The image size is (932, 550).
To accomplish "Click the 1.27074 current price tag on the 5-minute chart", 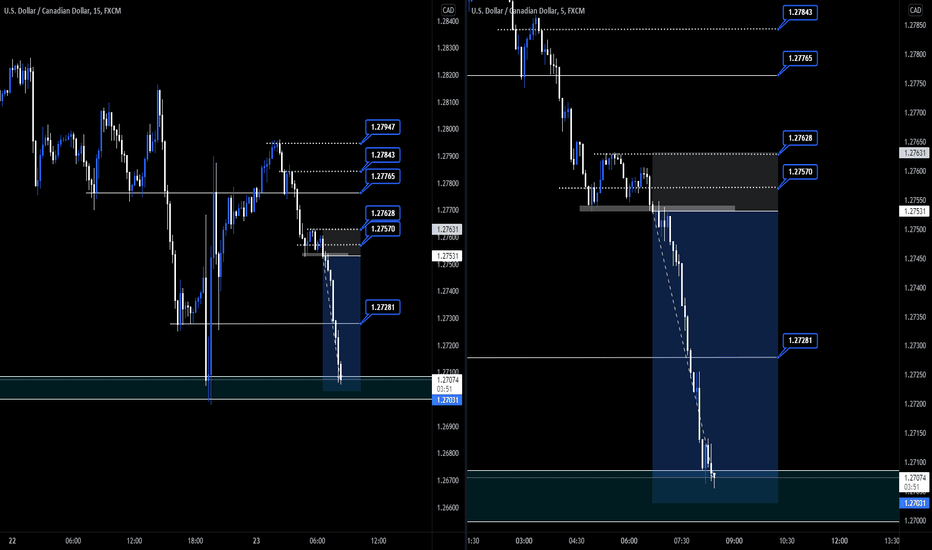I will [x=914, y=482].
